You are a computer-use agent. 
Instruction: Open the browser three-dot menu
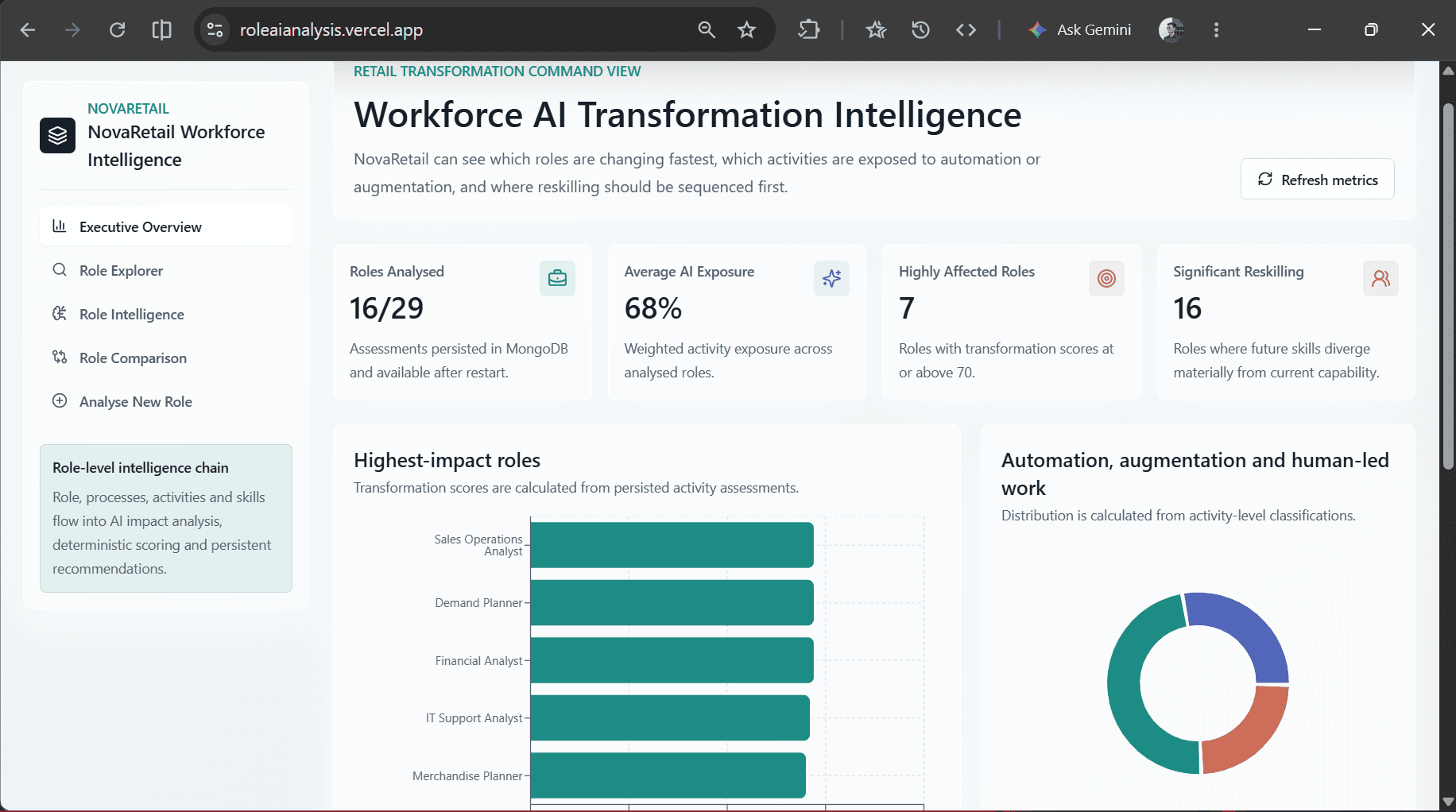click(x=1216, y=30)
